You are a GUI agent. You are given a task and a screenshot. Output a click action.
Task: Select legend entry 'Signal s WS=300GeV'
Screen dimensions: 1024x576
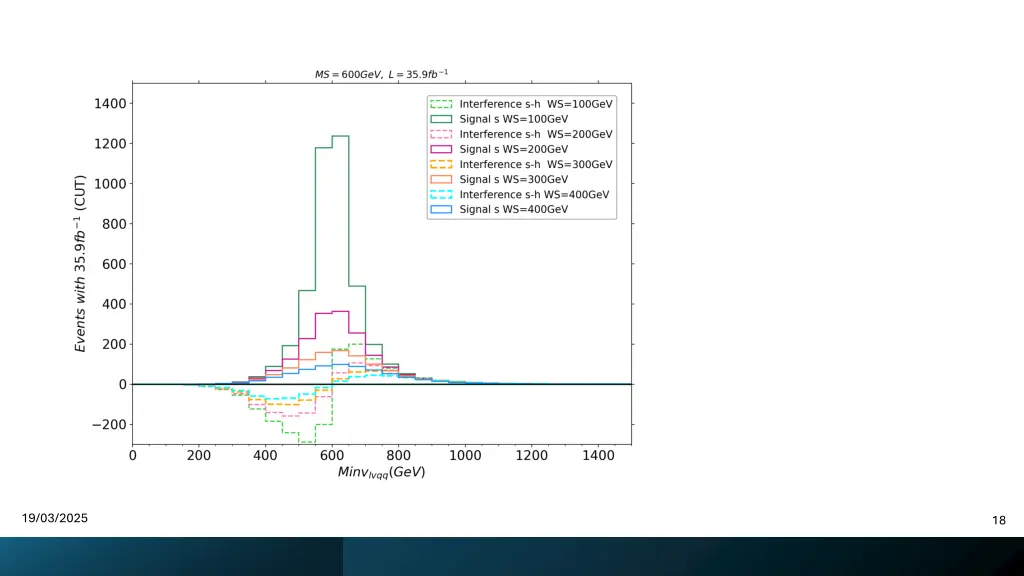499,179
